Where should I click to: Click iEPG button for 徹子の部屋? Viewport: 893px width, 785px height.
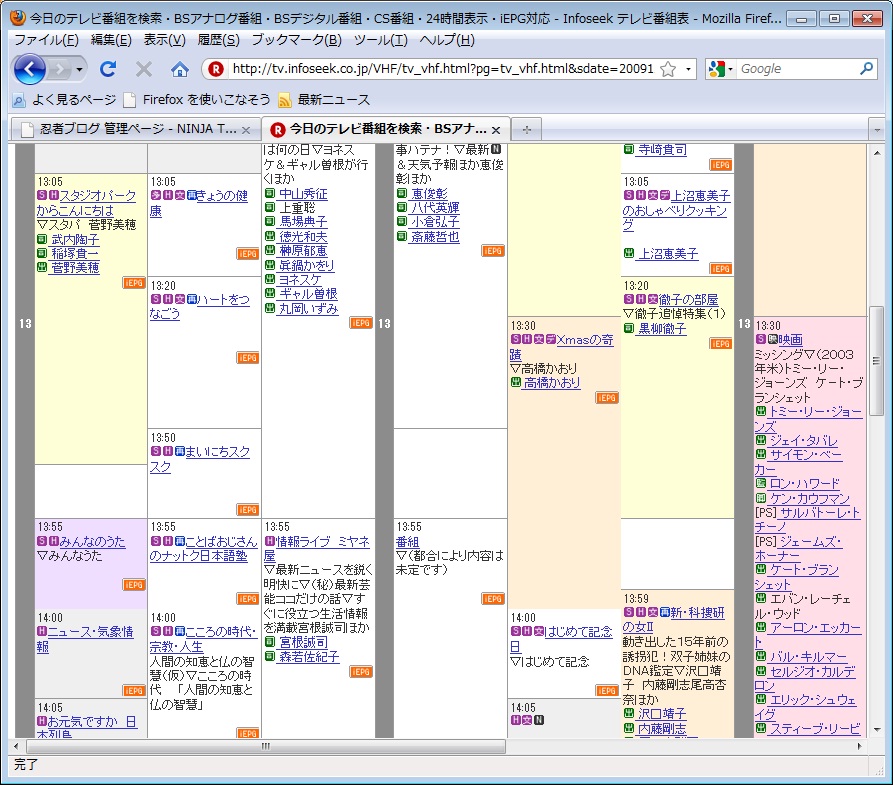(720, 344)
